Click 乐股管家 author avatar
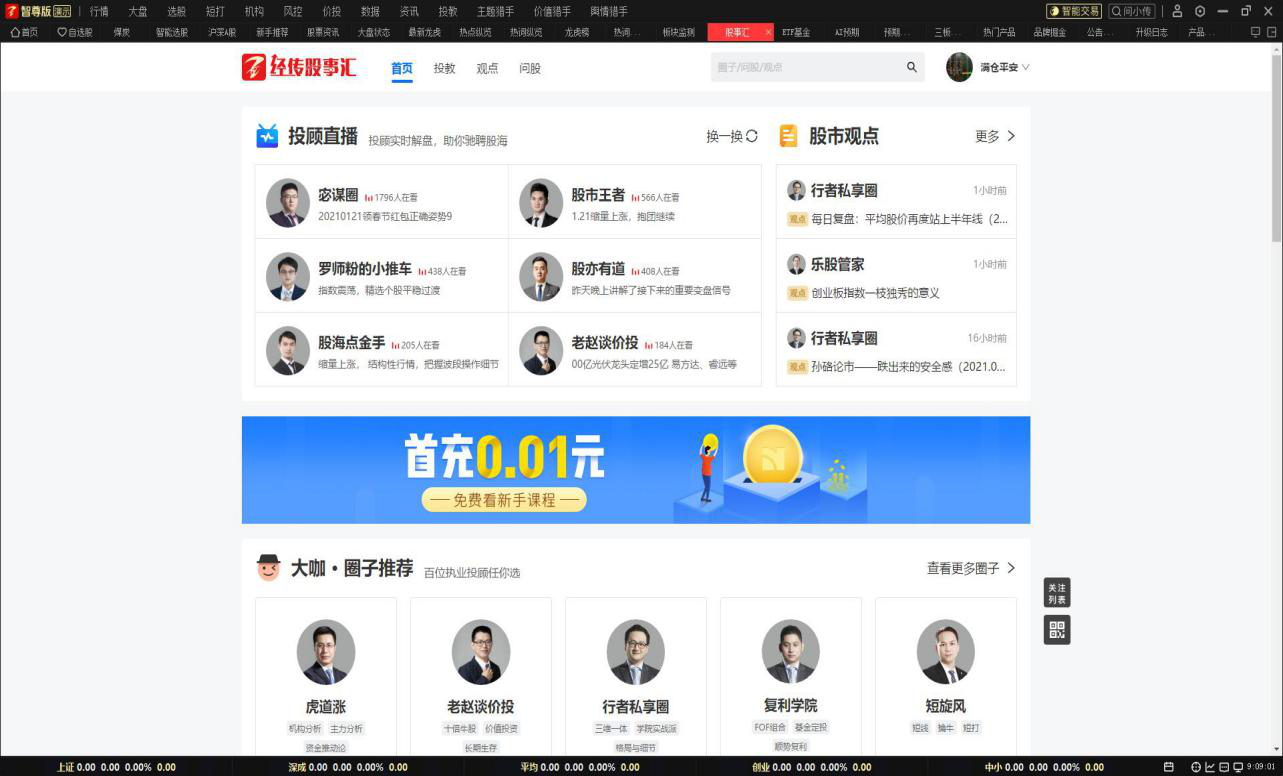This screenshot has width=1283, height=776. click(796, 264)
